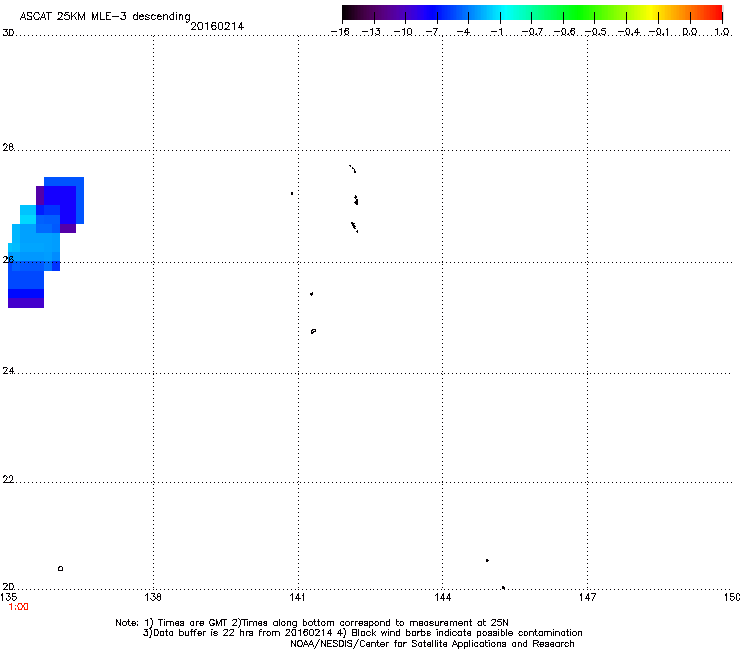Click the -0.6 color scale label
The image size is (740, 650).
coord(564,32)
